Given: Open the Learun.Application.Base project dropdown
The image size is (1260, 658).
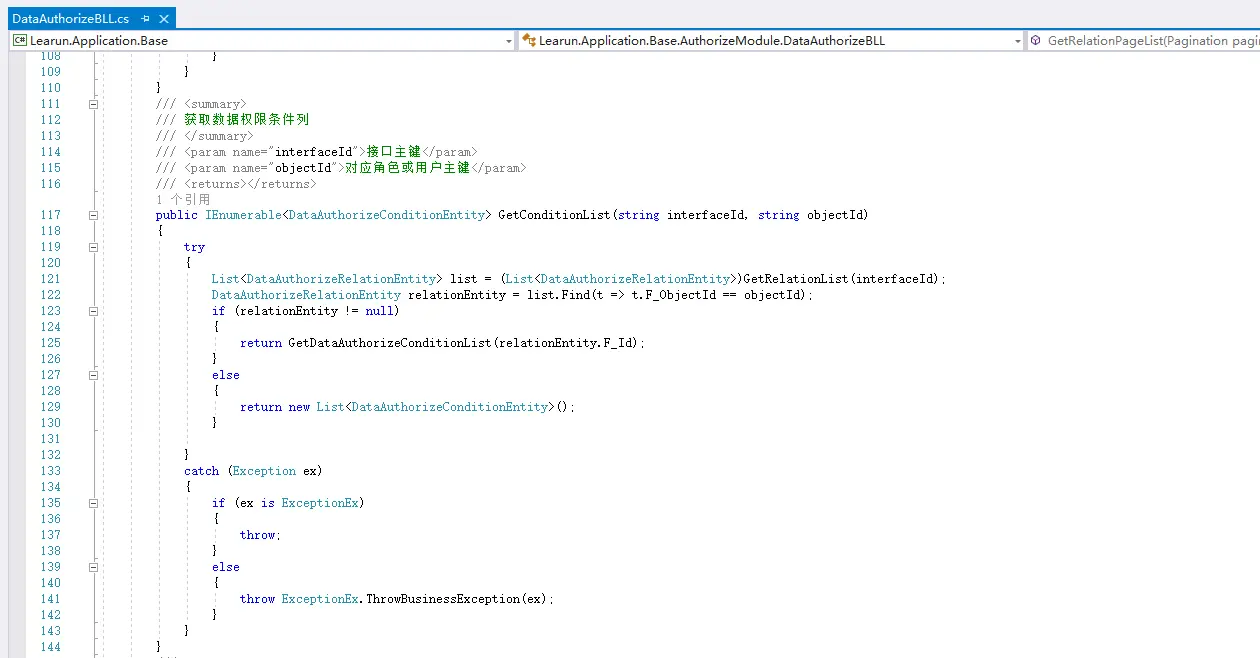Looking at the screenshot, I should tap(508, 41).
